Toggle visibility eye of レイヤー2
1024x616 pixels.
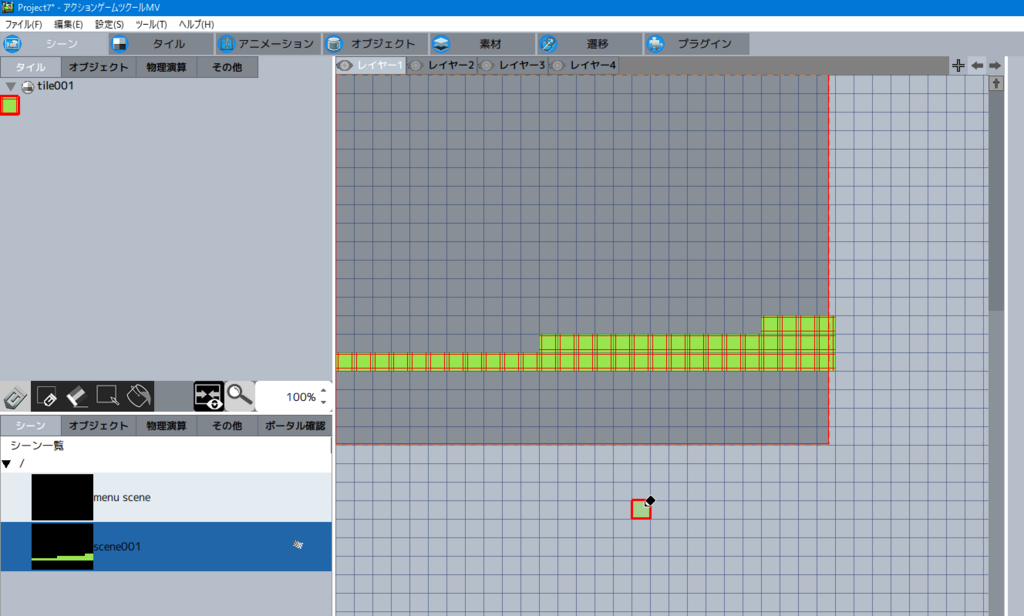tap(415, 65)
